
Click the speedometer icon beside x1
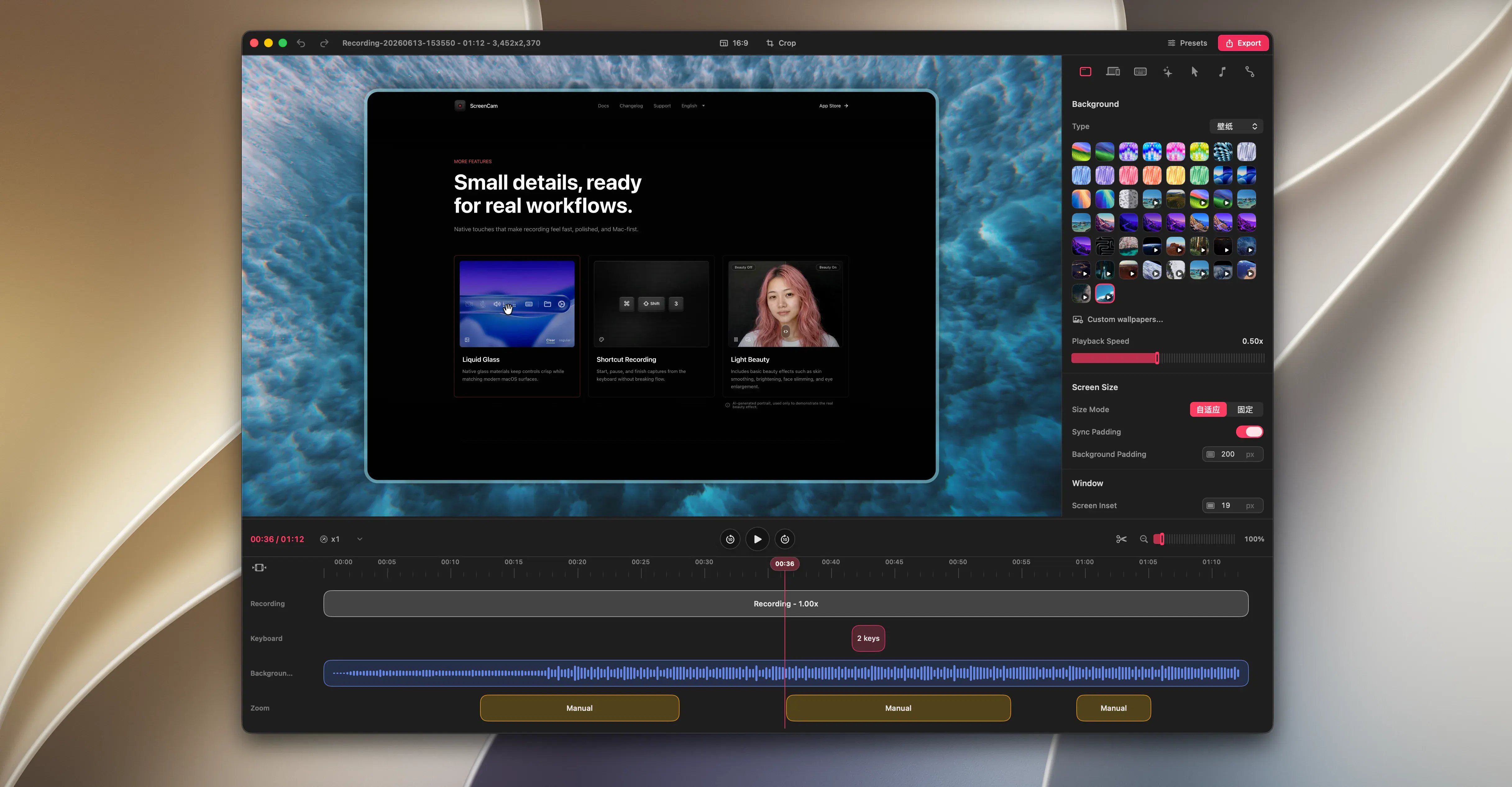tap(323, 539)
